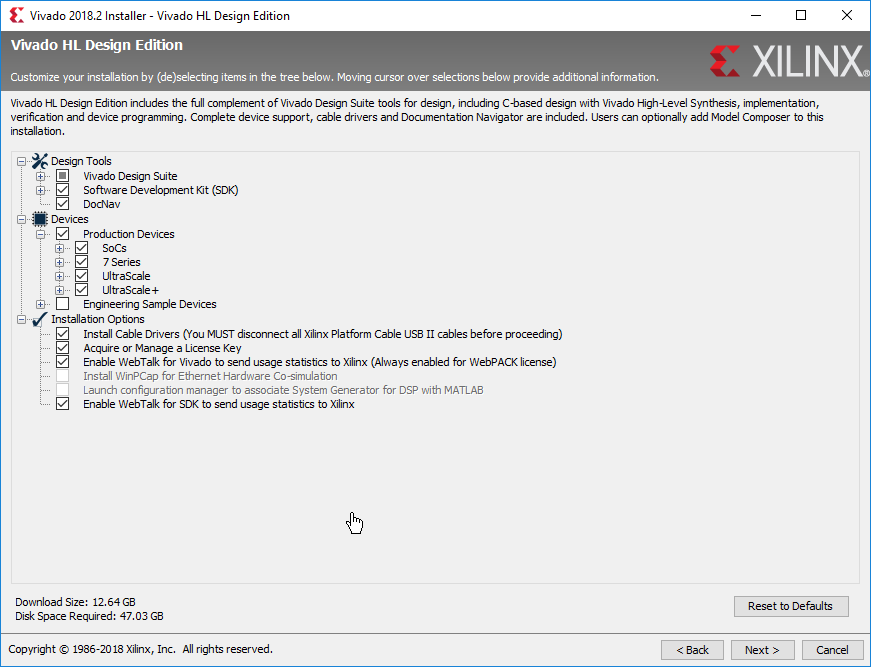Viewport: 871px width, 667px height.
Task: Expand the Vivado Design Suite node
Action: [x=41, y=177]
